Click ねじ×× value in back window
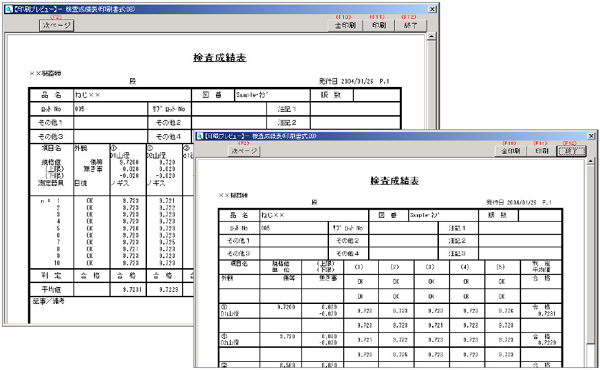600x370 pixels. click(x=88, y=95)
